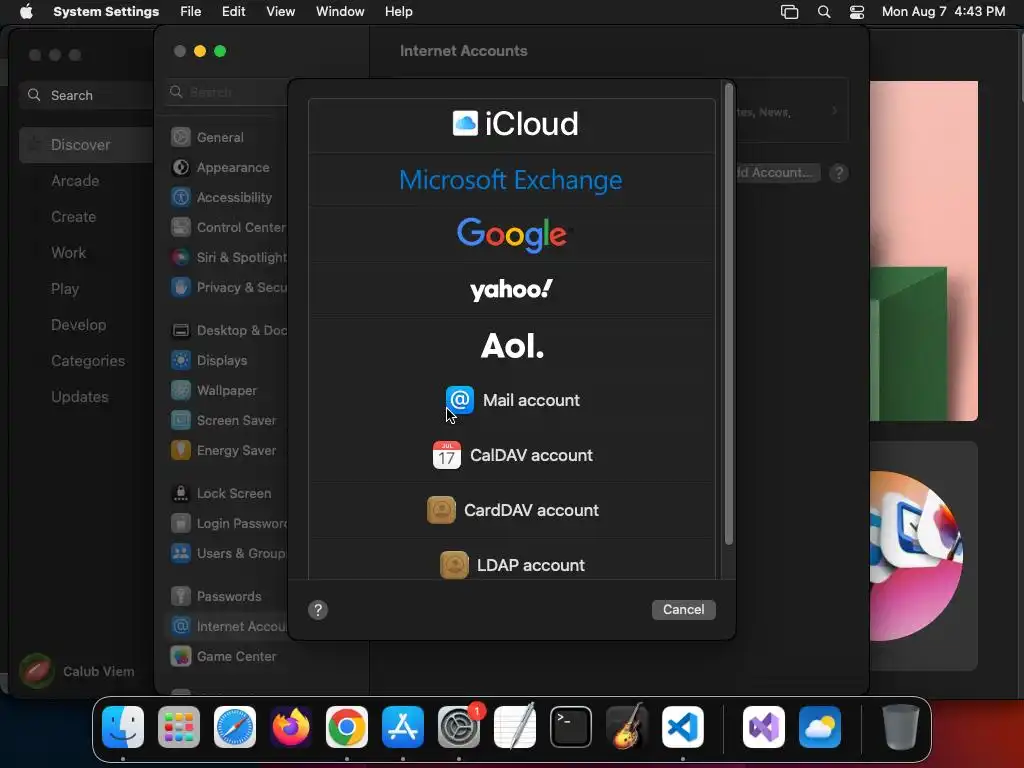Launch GarageBand from the Dock
The height and width of the screenshot is (768, 1024).
click(x=627, y=727)
